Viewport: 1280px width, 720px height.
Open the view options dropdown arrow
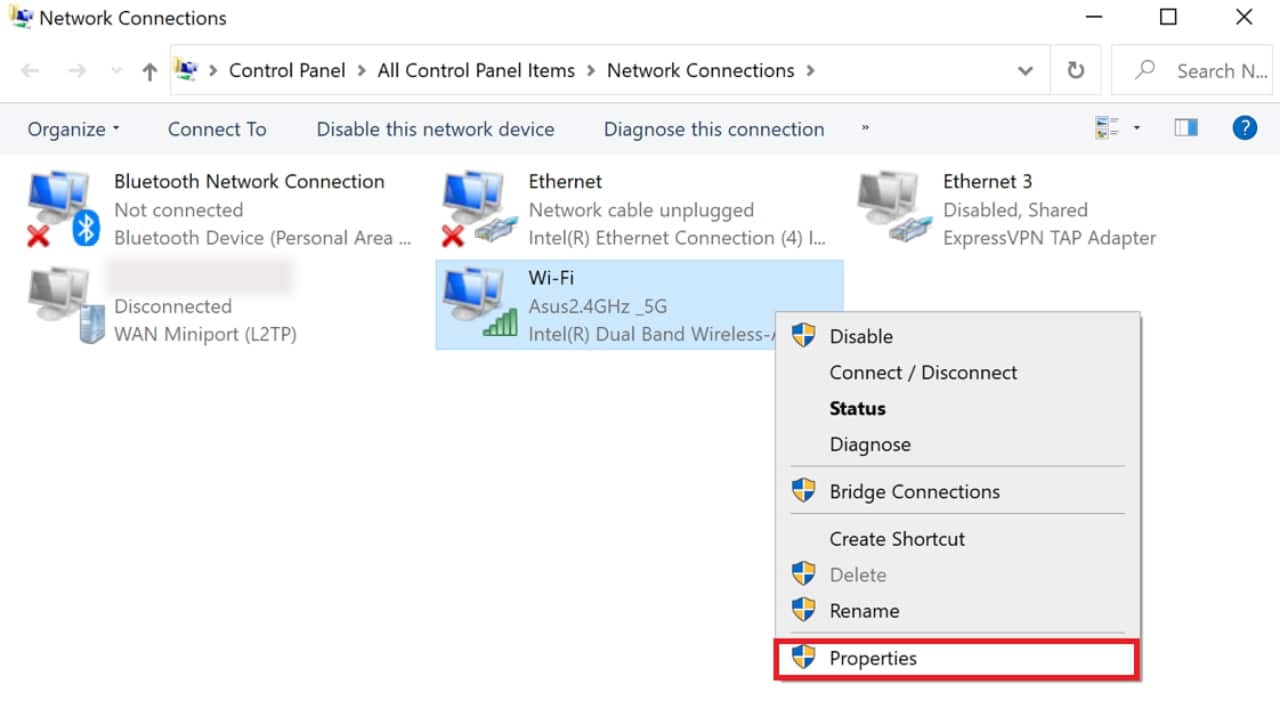[1137, 128]
